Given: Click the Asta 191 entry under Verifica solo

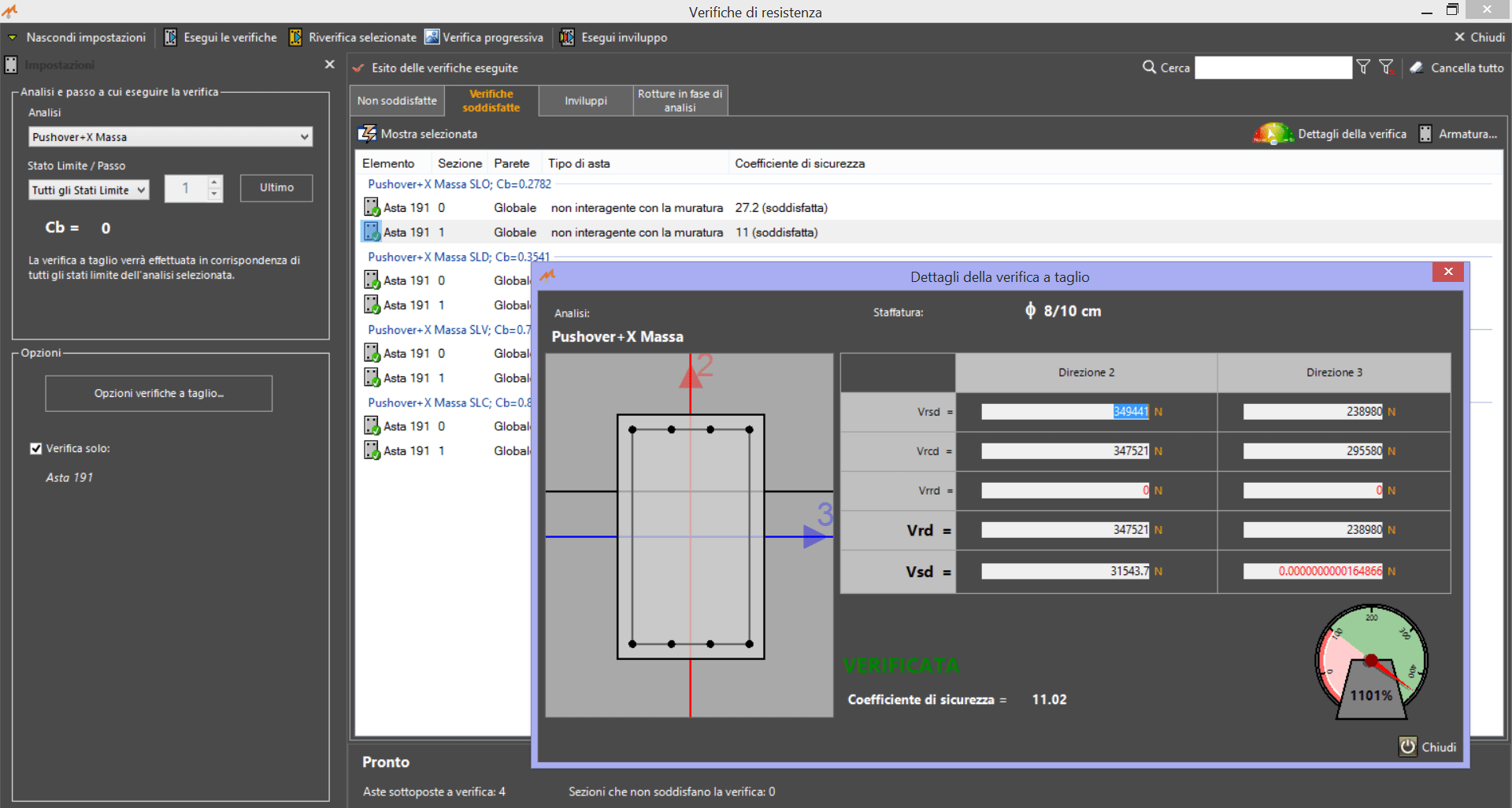Looking at the screenshot, I should coord(69,477).
